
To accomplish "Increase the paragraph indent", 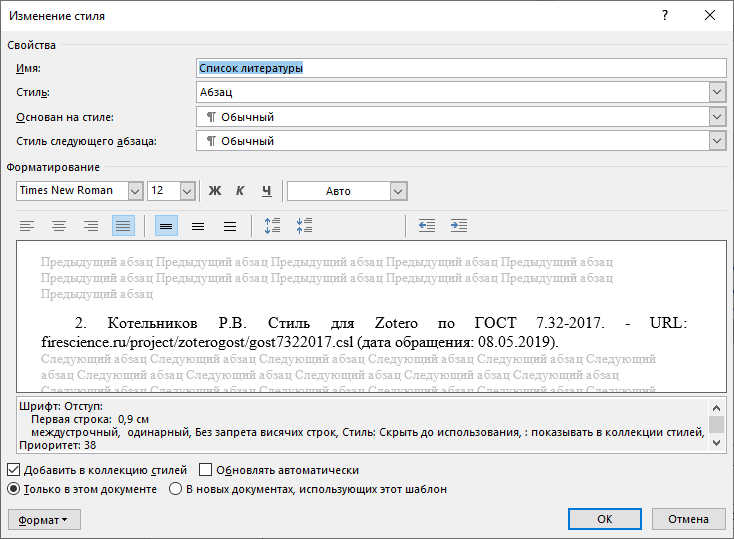I will click(459, 226).
